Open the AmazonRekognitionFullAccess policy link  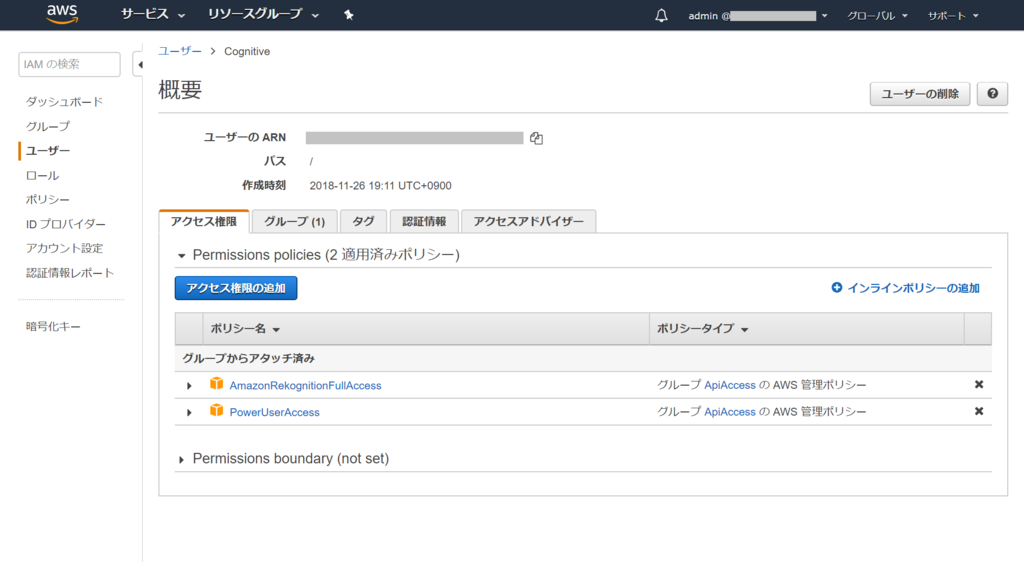click(305, 386)
